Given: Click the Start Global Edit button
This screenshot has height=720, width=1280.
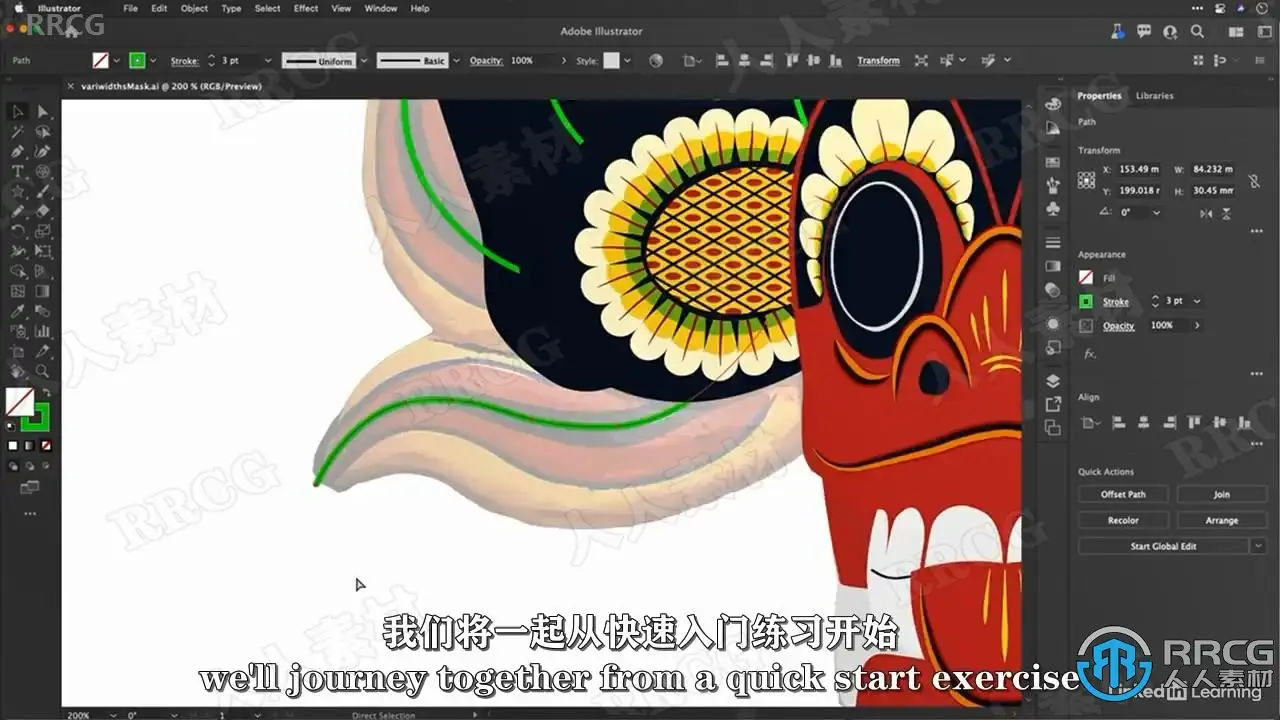Looking at the screenshot, I should [x=1163, y=546].
